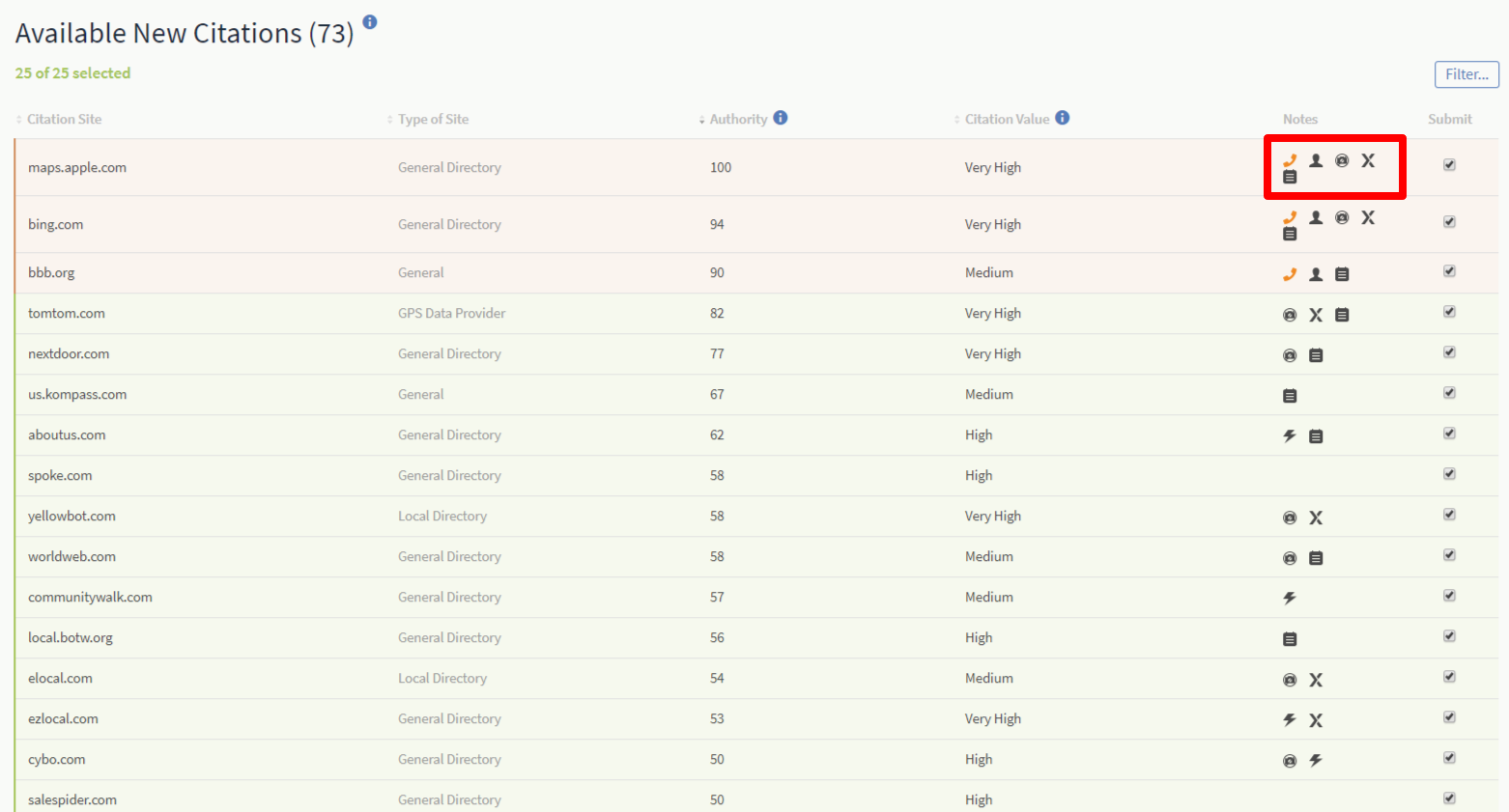Viewport: 1509px width, 812px height.
Task: Click the local.botw.org citation site
Action: point(71,637)
